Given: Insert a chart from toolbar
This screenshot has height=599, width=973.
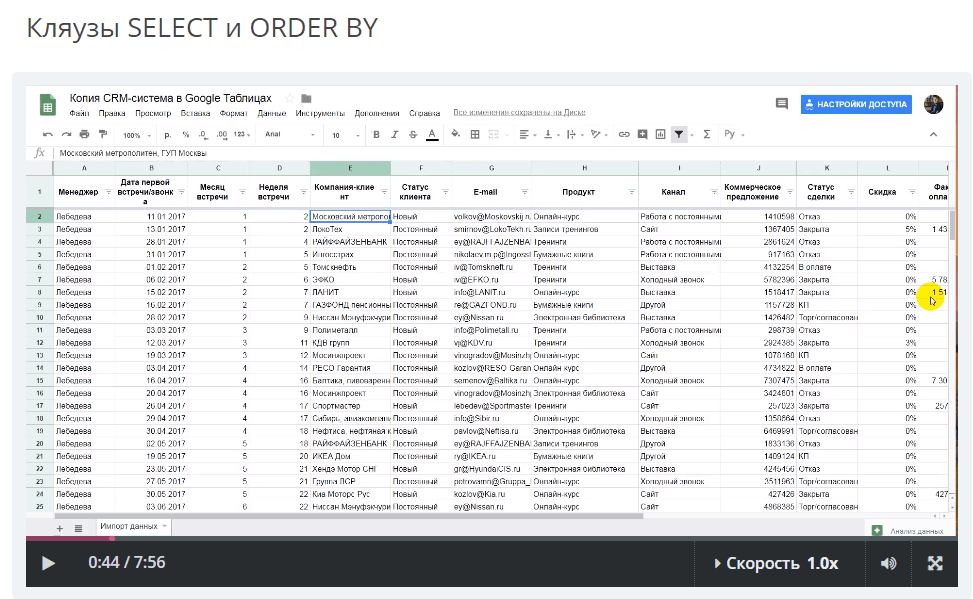Looking at the screenshot, I should [x=661, y=134].
